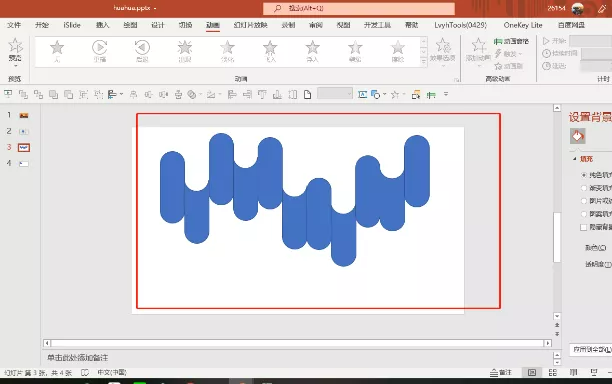Collapse the Fill section triangle
The image size is (612, 384).
tap(575, 159)
